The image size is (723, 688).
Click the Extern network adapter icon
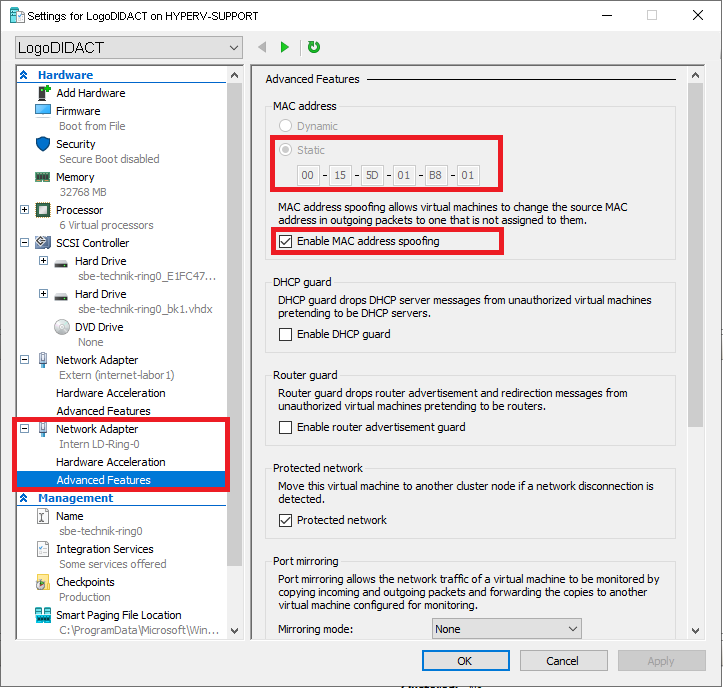43,360
